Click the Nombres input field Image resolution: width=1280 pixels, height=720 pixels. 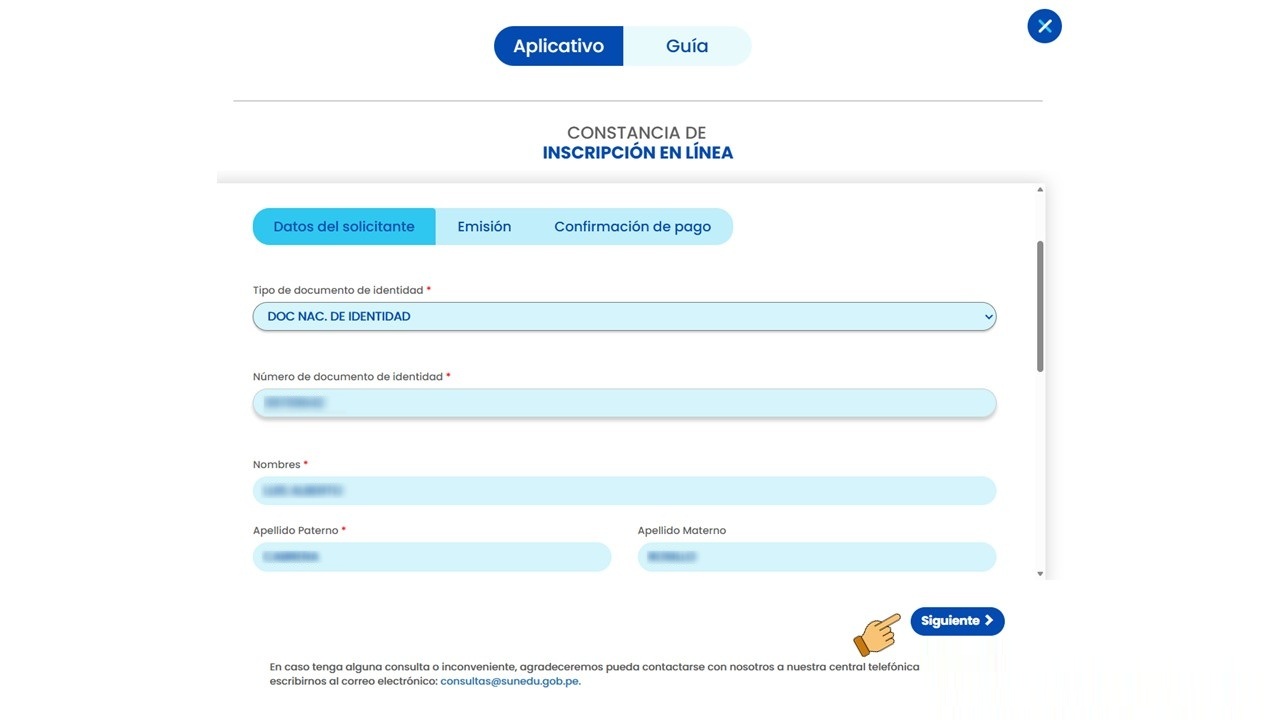(624, 490)
